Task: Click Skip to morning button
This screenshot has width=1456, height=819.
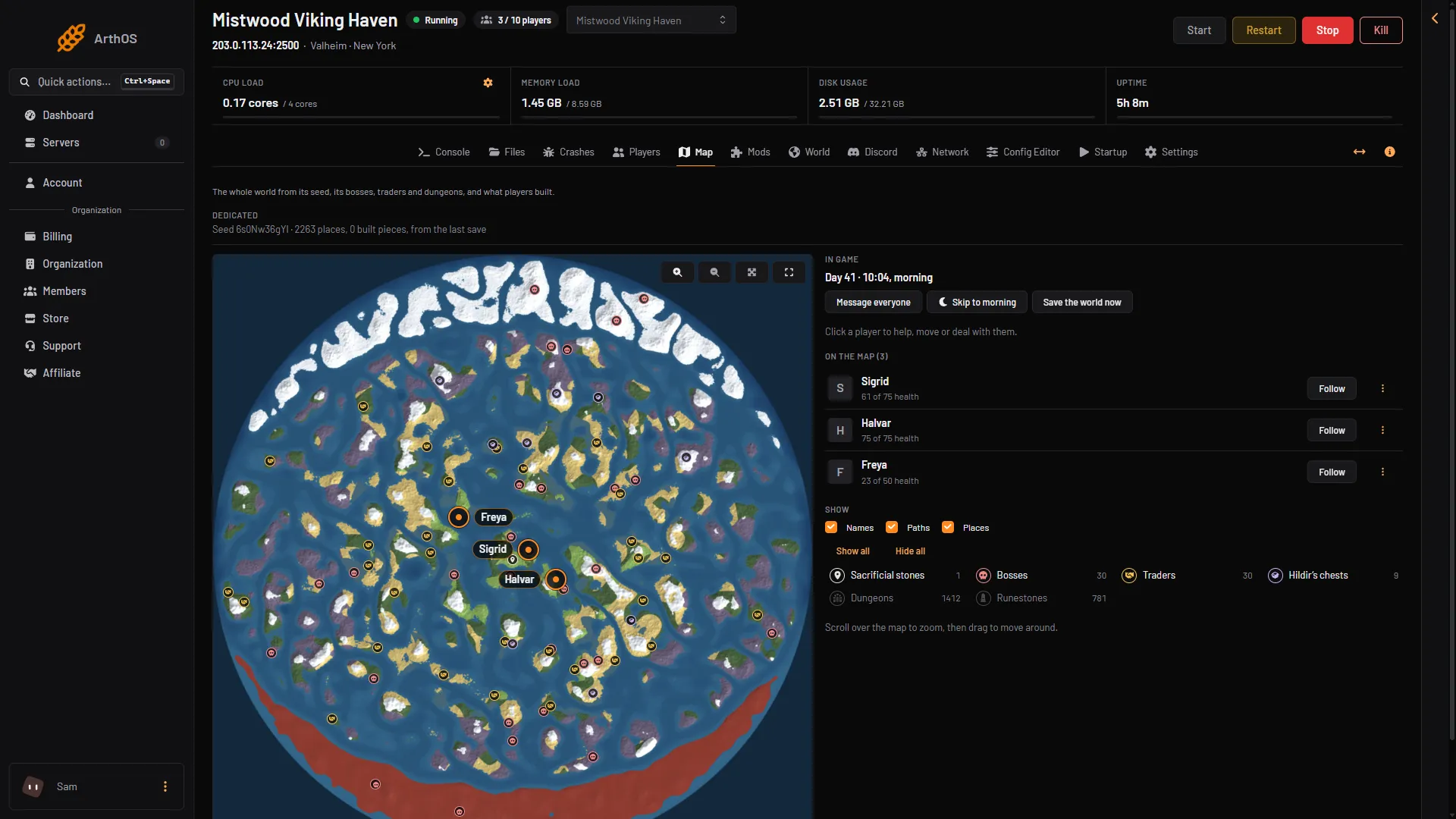Action: click(x=977, y=302)
